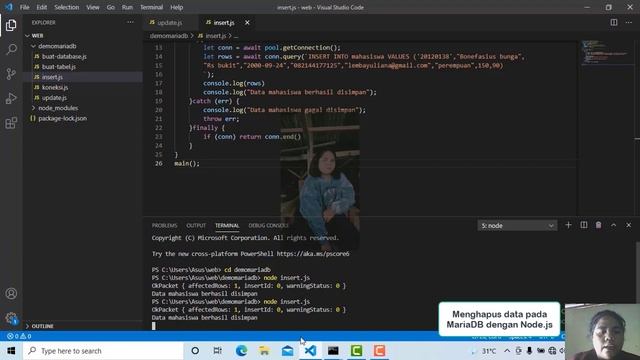The image size is (640, 360).
Task: Select terminal from 5: node dropdown
Action: pos(517,225)
